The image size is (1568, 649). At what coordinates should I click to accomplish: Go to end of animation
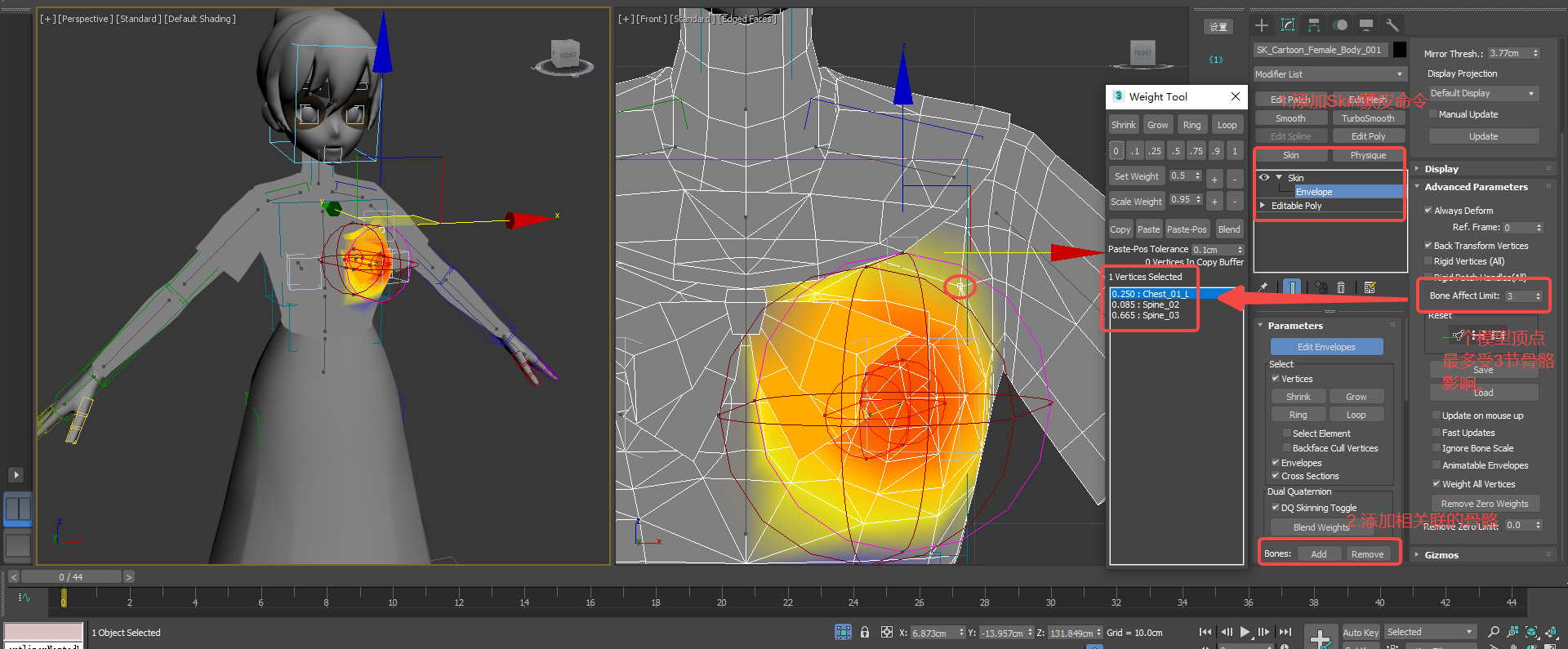click(1285, 632)
